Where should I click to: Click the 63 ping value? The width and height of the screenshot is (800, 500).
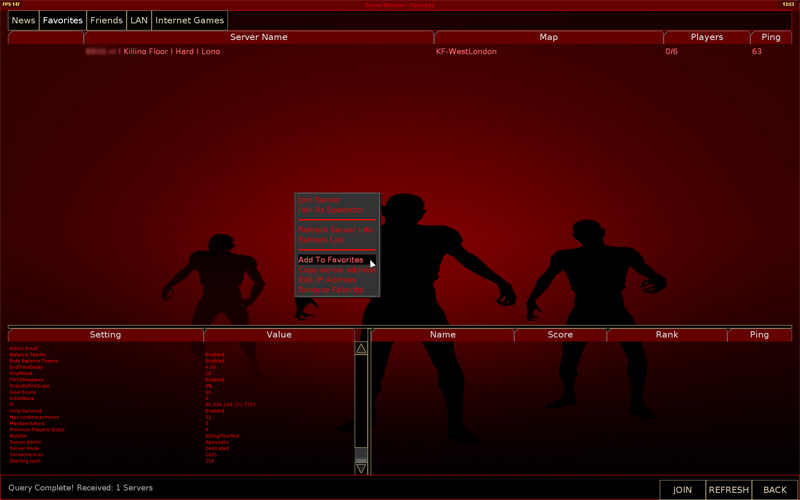click(x=757, y=52)
